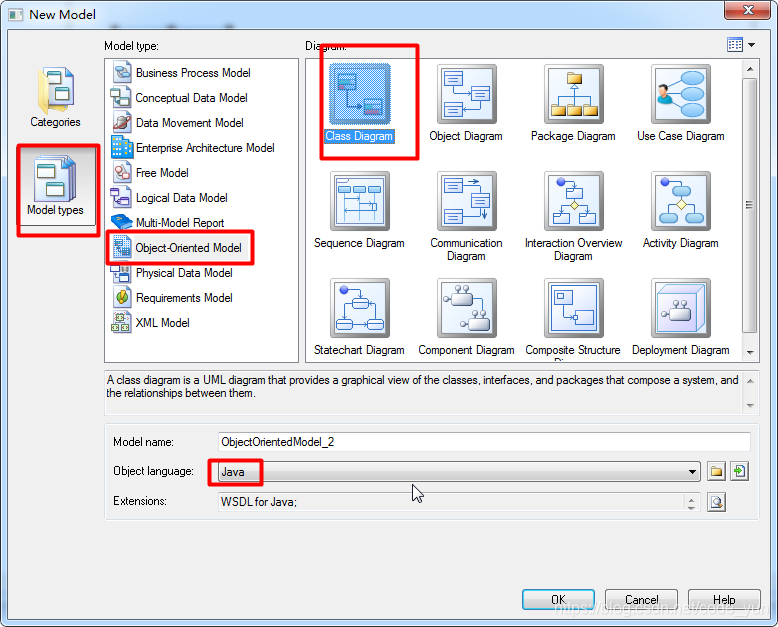Step the Extensions list down arrow

(691, 507)
